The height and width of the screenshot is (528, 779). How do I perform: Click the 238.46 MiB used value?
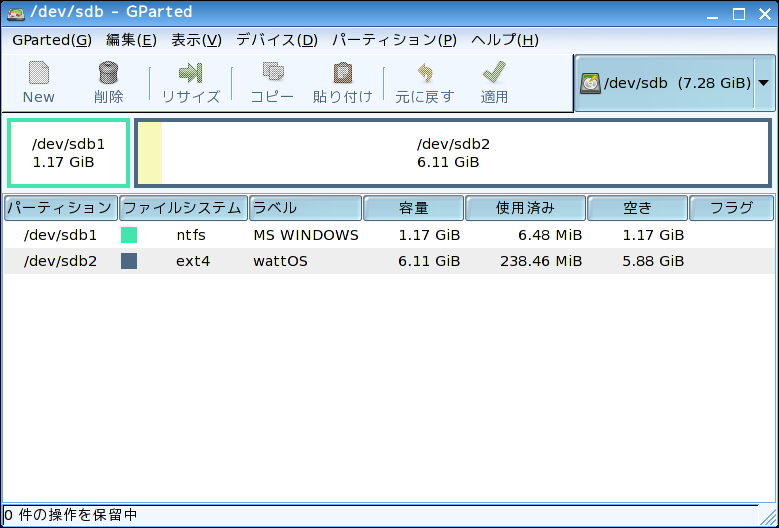coord(541,261)
